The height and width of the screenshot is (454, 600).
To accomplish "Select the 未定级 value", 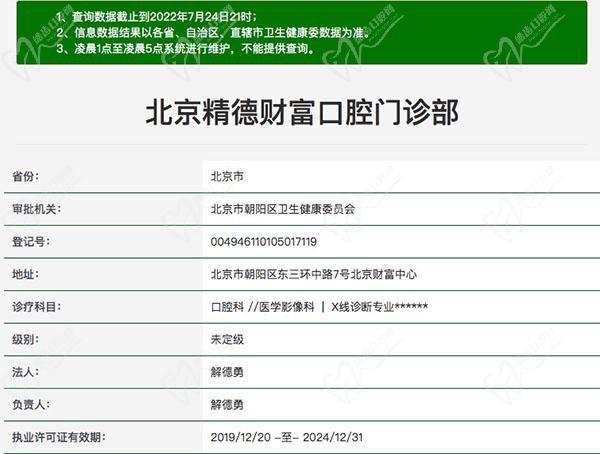I will pyautogui.click(x=227, y=340).
